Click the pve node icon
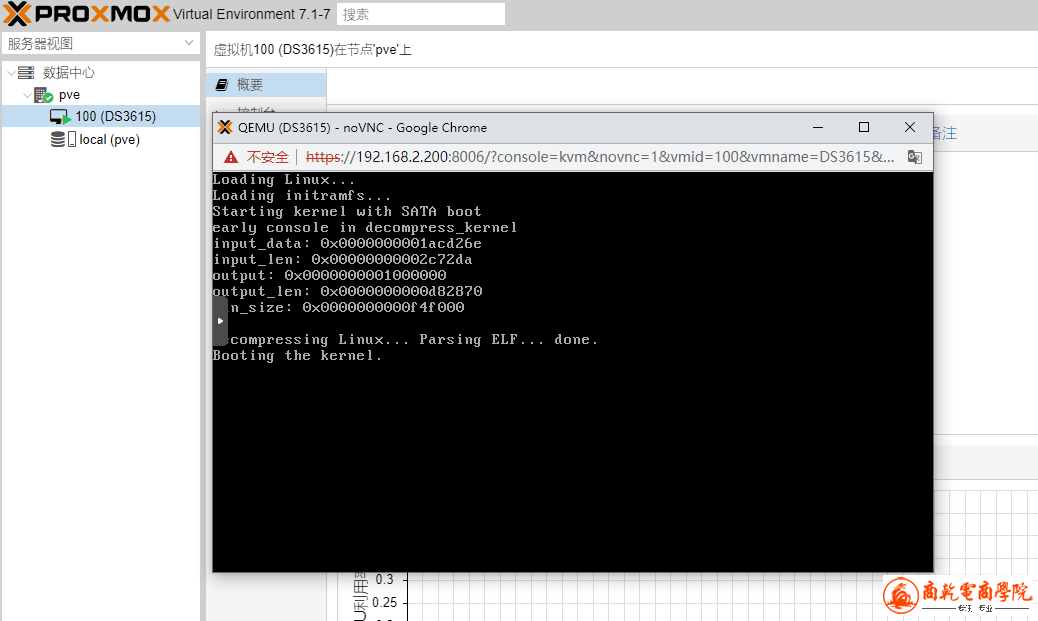 43,95
